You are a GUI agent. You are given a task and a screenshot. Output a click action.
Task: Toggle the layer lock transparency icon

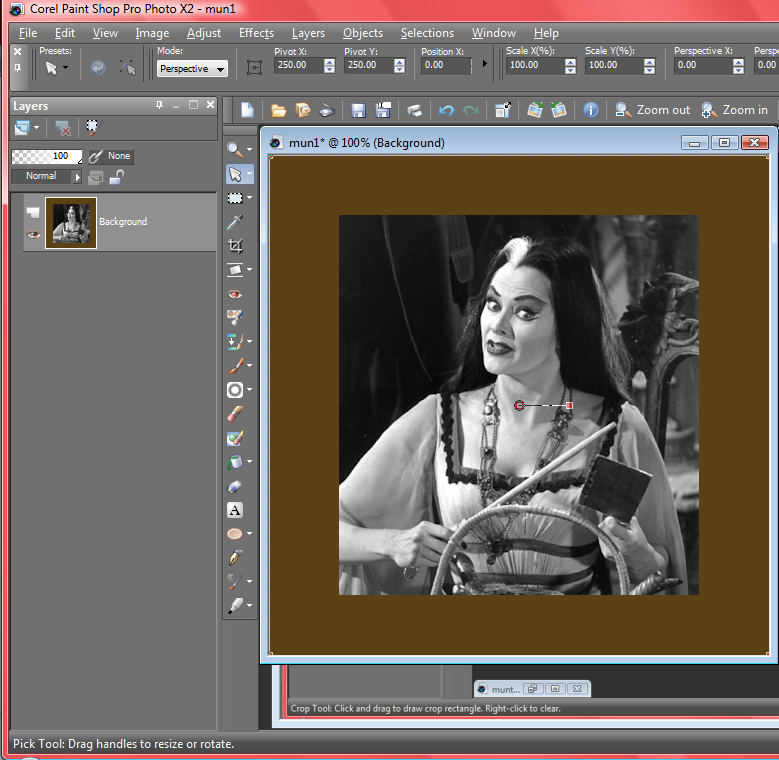[x=117, y=177]
